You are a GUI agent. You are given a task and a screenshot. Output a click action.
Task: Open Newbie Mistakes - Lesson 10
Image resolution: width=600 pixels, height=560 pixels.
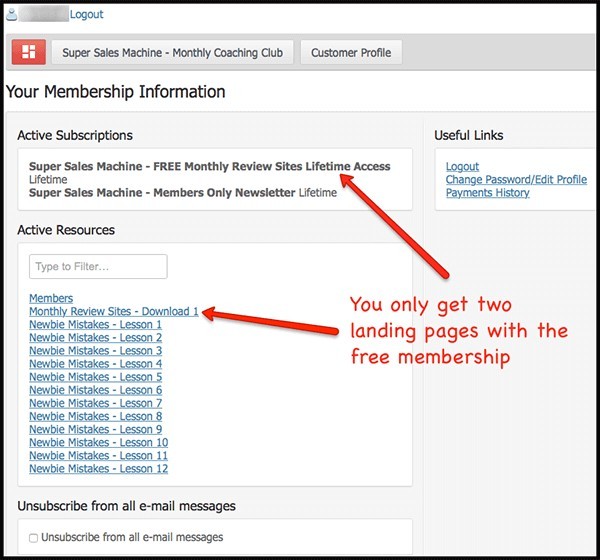99,442
